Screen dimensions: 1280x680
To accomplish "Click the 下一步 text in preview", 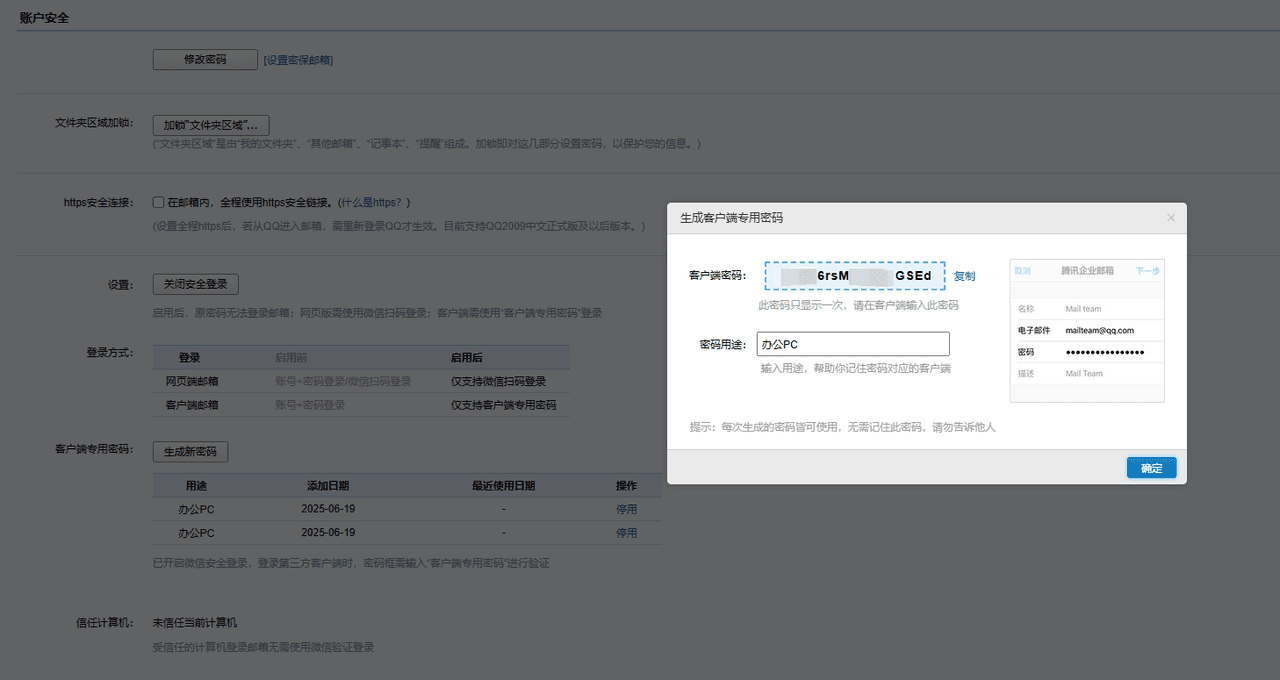I will [x=1147, y=271].
